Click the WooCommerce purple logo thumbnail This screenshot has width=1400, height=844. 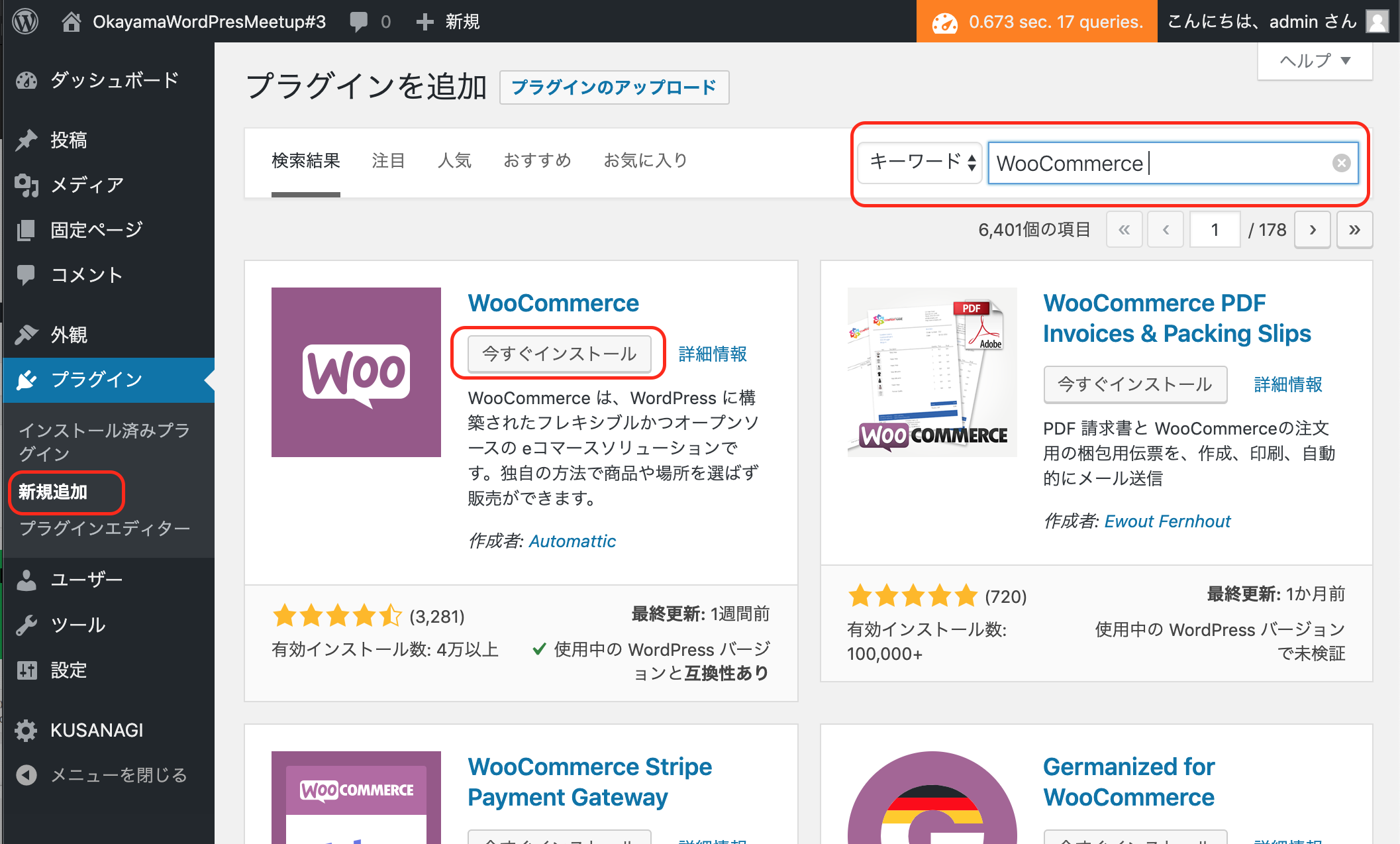pyautogui.click(x=356, y=372)
